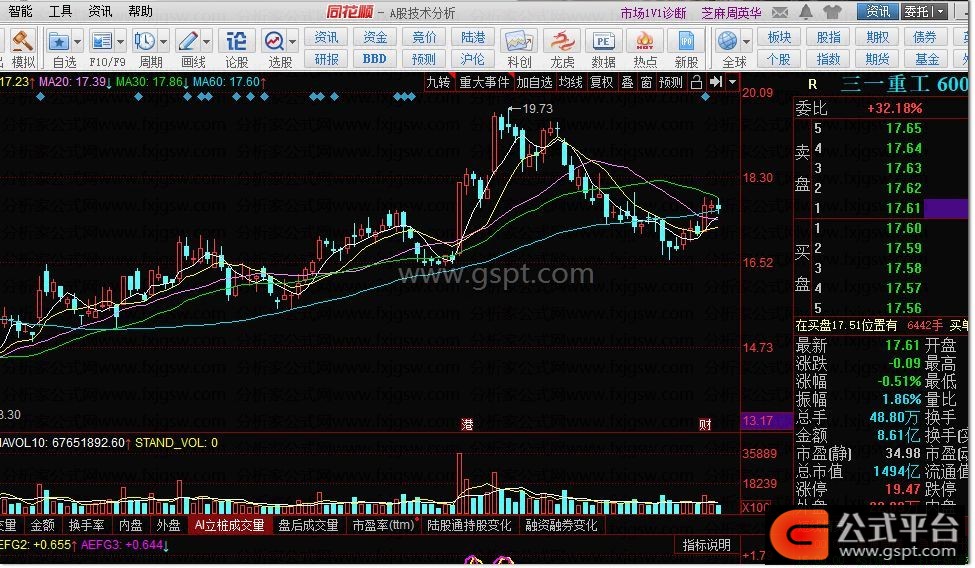
Task: Switch to the 金额 indicator tab
Action: coord(42,526)
